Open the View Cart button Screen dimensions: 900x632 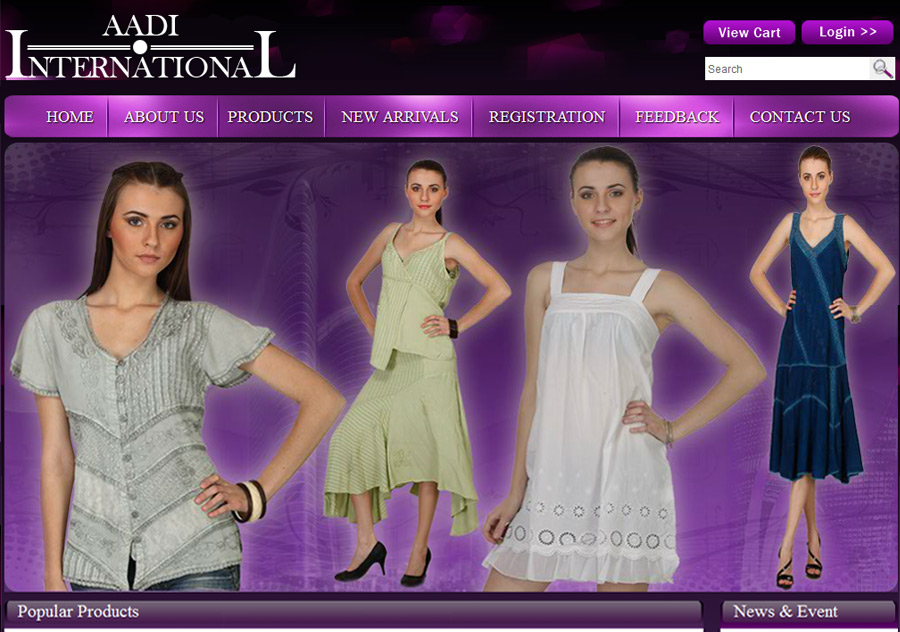pos(749,32)
